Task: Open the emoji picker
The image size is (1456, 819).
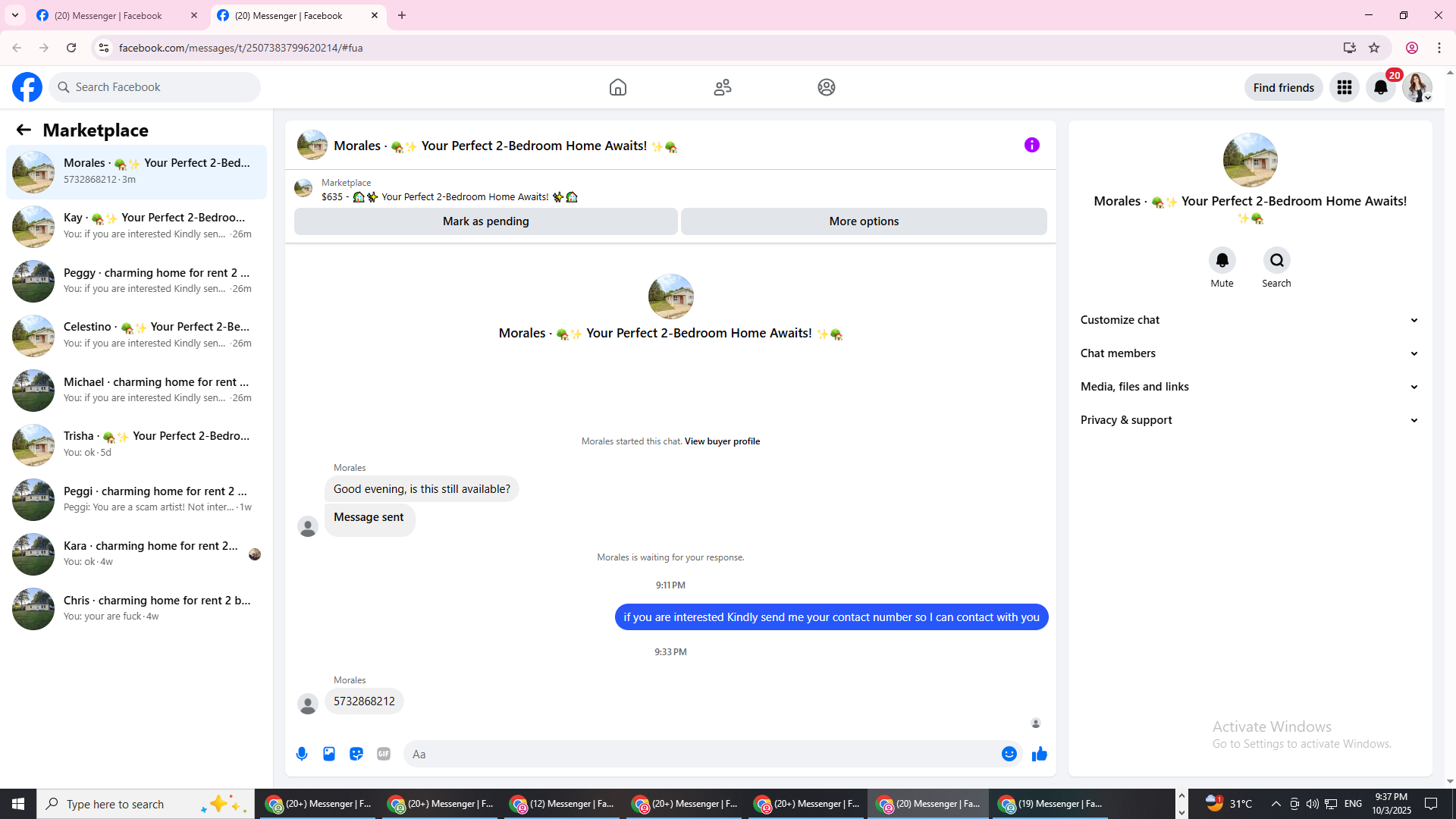Action: tap(1009, 754)
